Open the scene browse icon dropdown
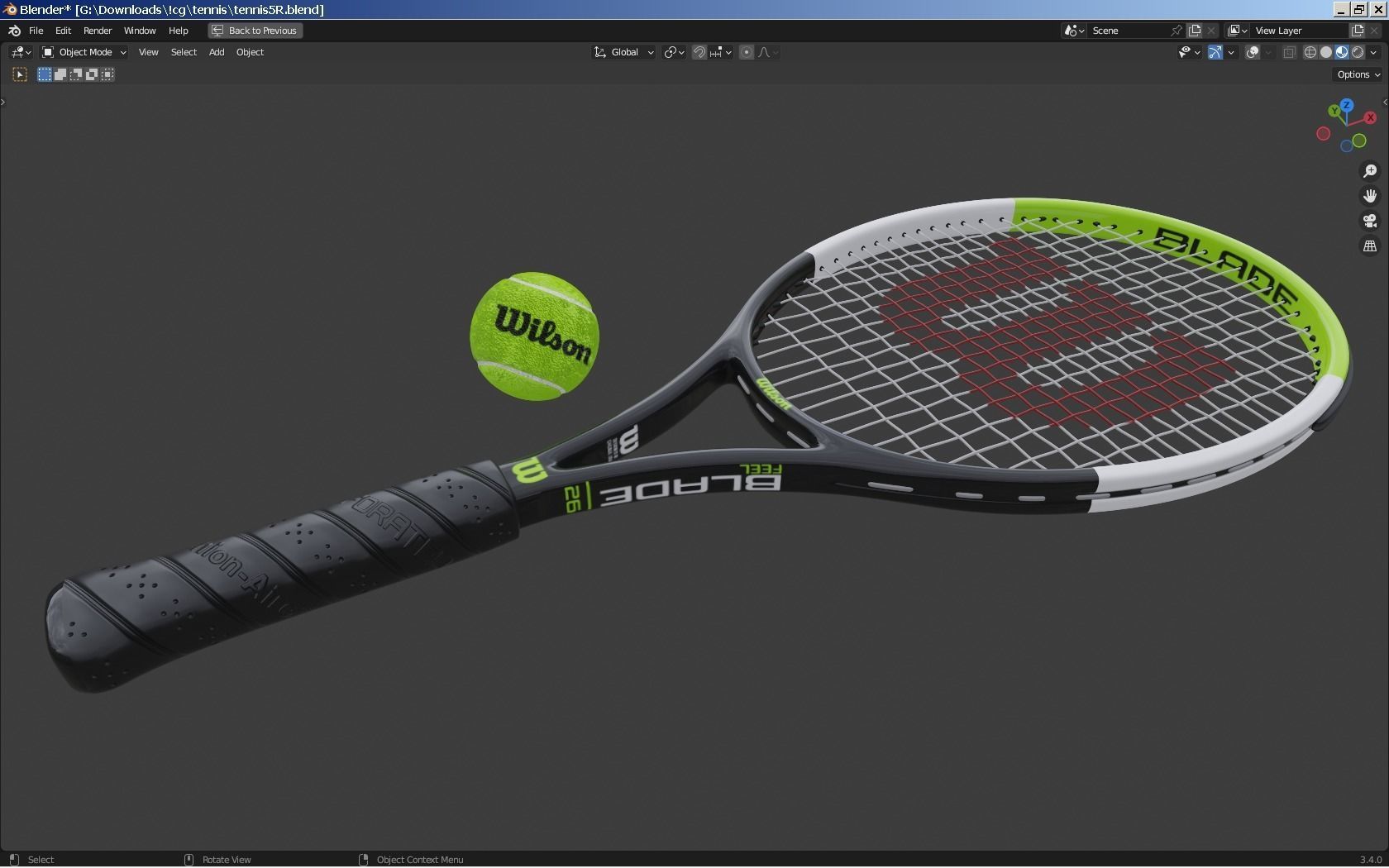This screenshot has height=868, width=1389. pos(1074,31)
